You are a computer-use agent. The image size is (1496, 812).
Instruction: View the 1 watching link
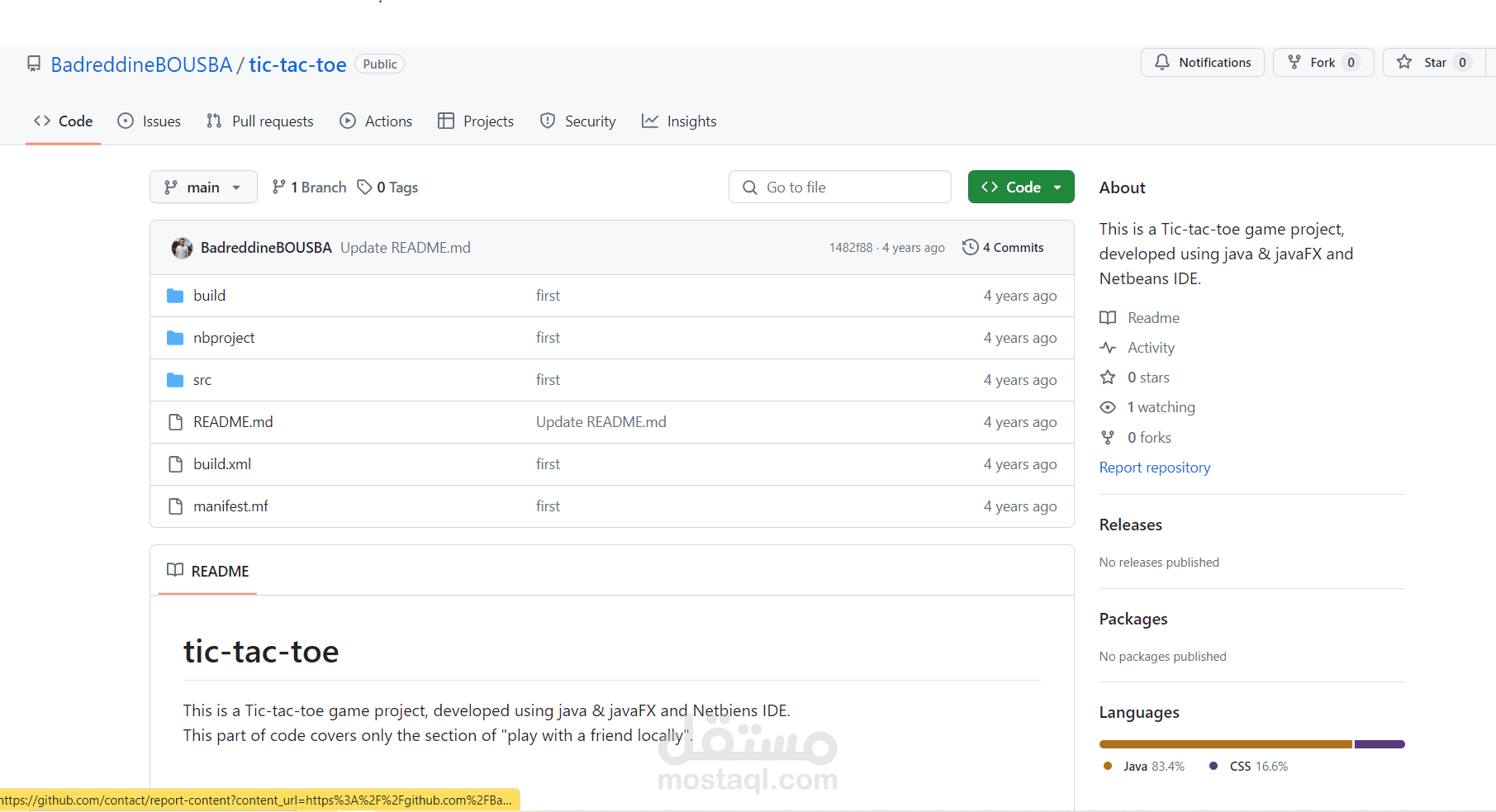1161,407
